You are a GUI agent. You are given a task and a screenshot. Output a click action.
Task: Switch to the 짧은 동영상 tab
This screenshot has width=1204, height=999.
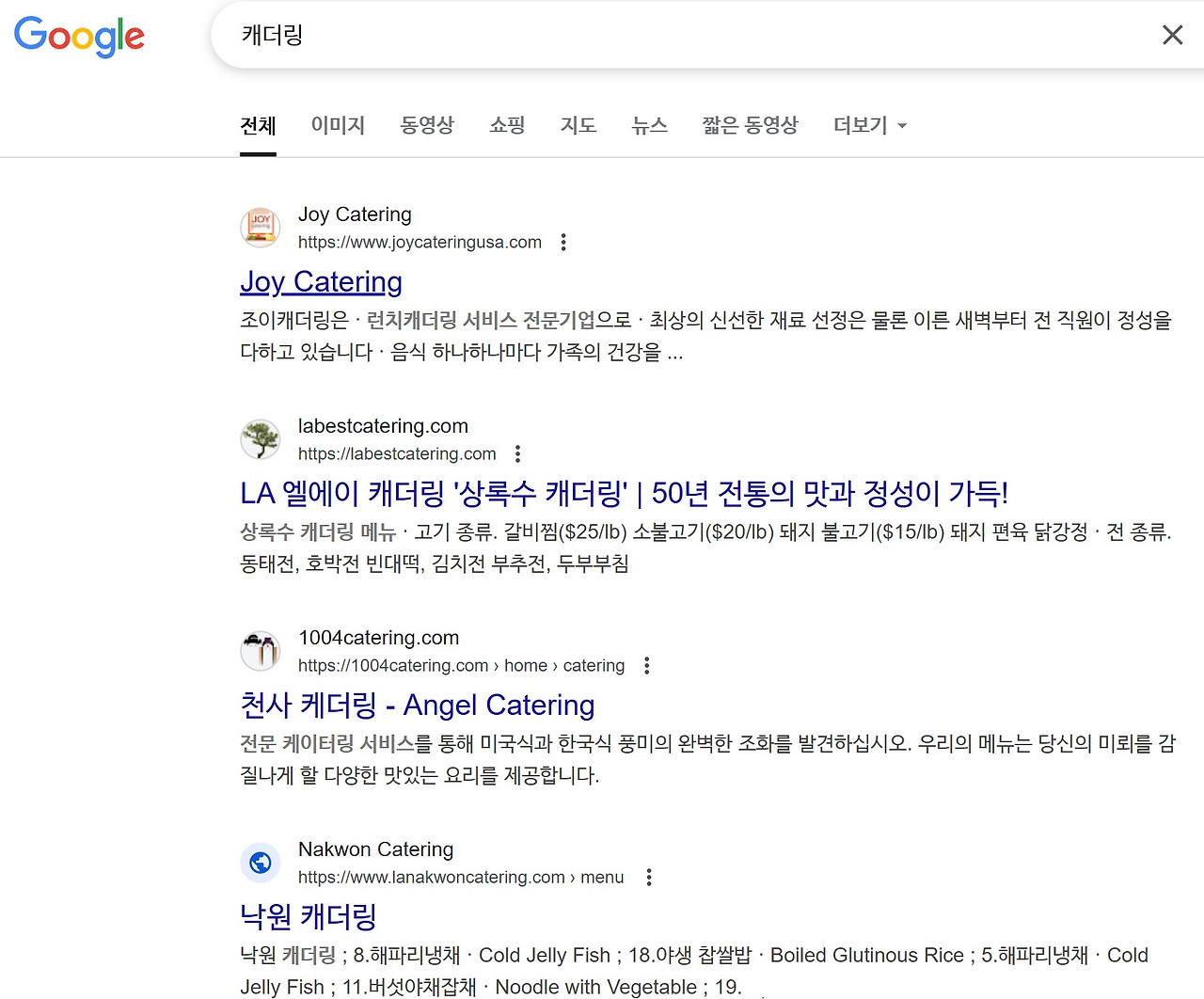click(x=750, y=125)
